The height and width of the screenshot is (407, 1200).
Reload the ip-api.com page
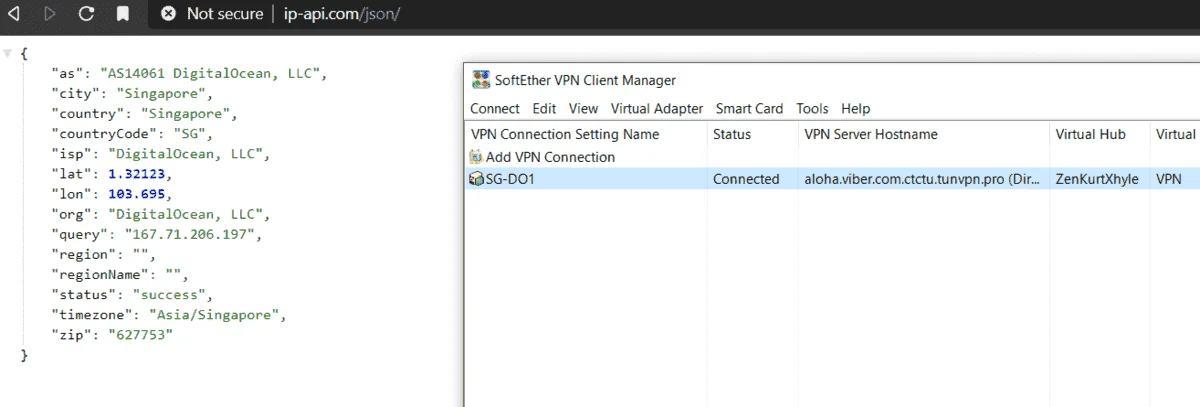tap(86, 14)
